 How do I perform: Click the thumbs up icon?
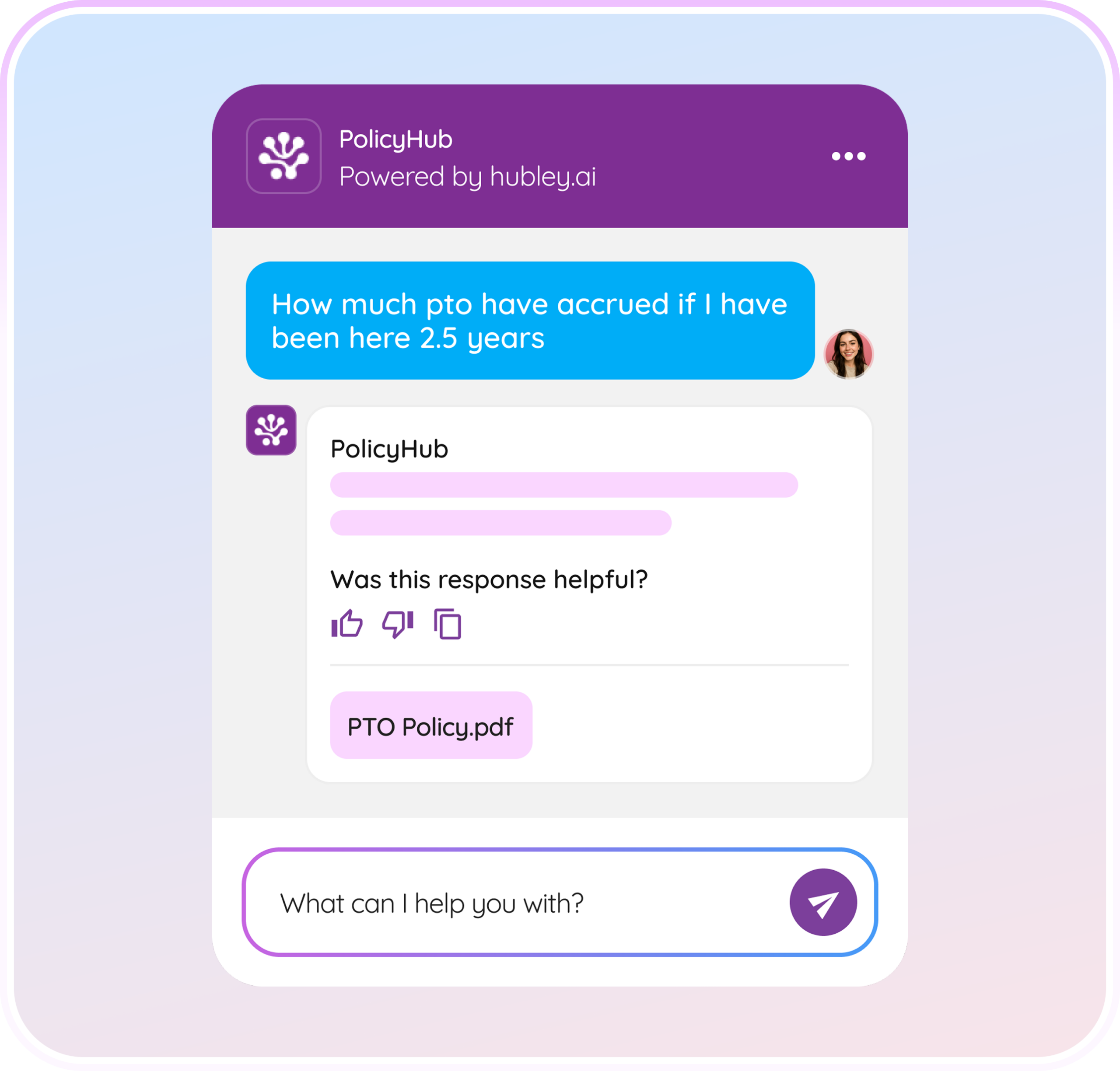click(x=346, y=624)
